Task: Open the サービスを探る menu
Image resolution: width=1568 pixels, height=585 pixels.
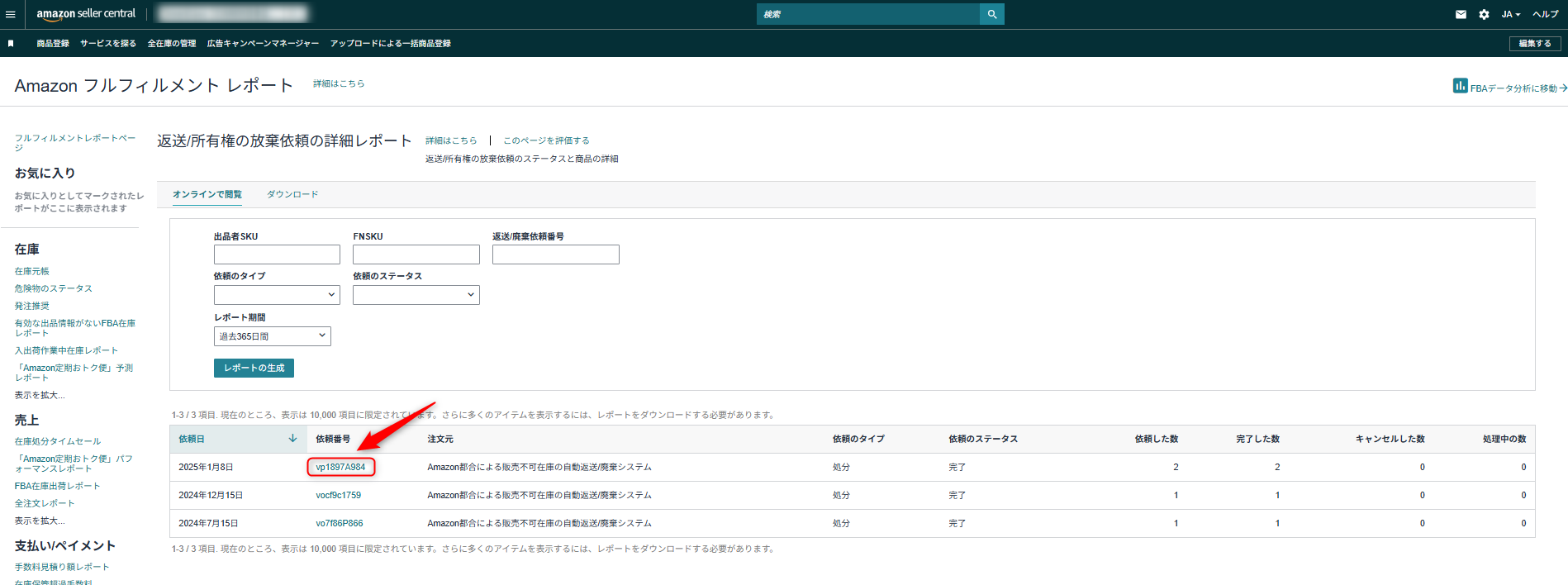Action: (x=108, y=43)
